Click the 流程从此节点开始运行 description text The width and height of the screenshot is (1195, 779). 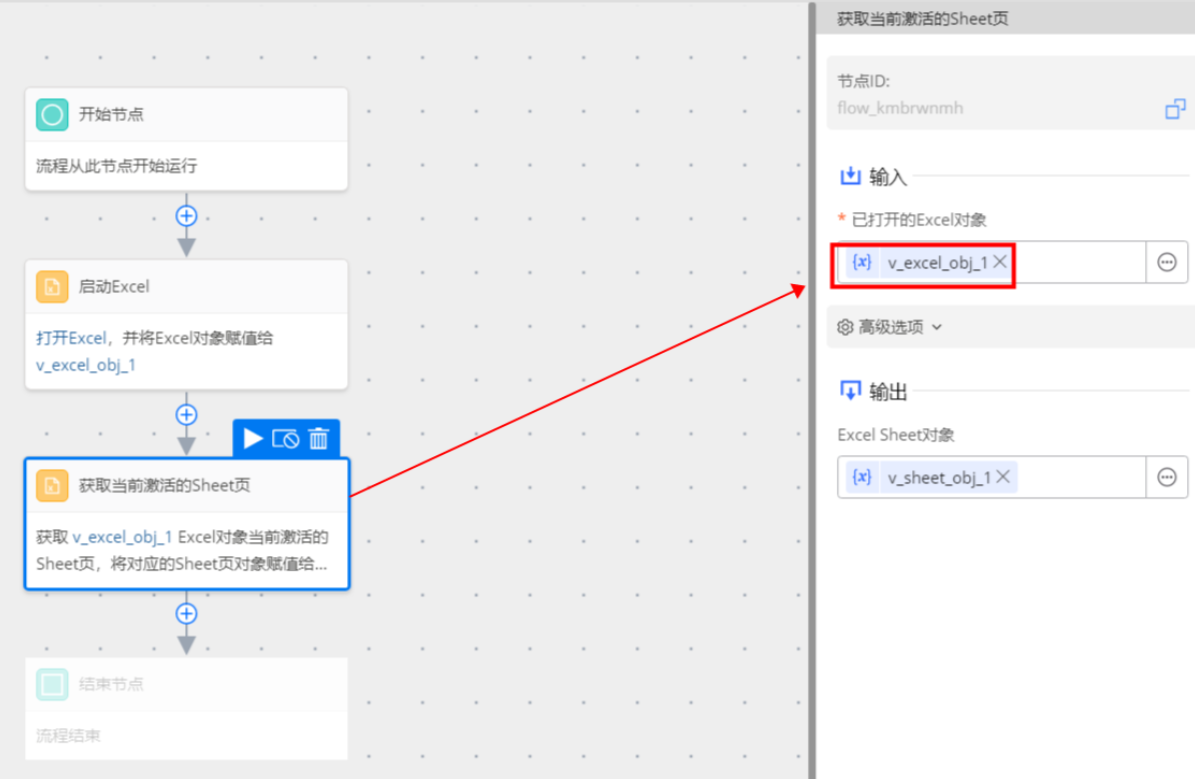117,165
